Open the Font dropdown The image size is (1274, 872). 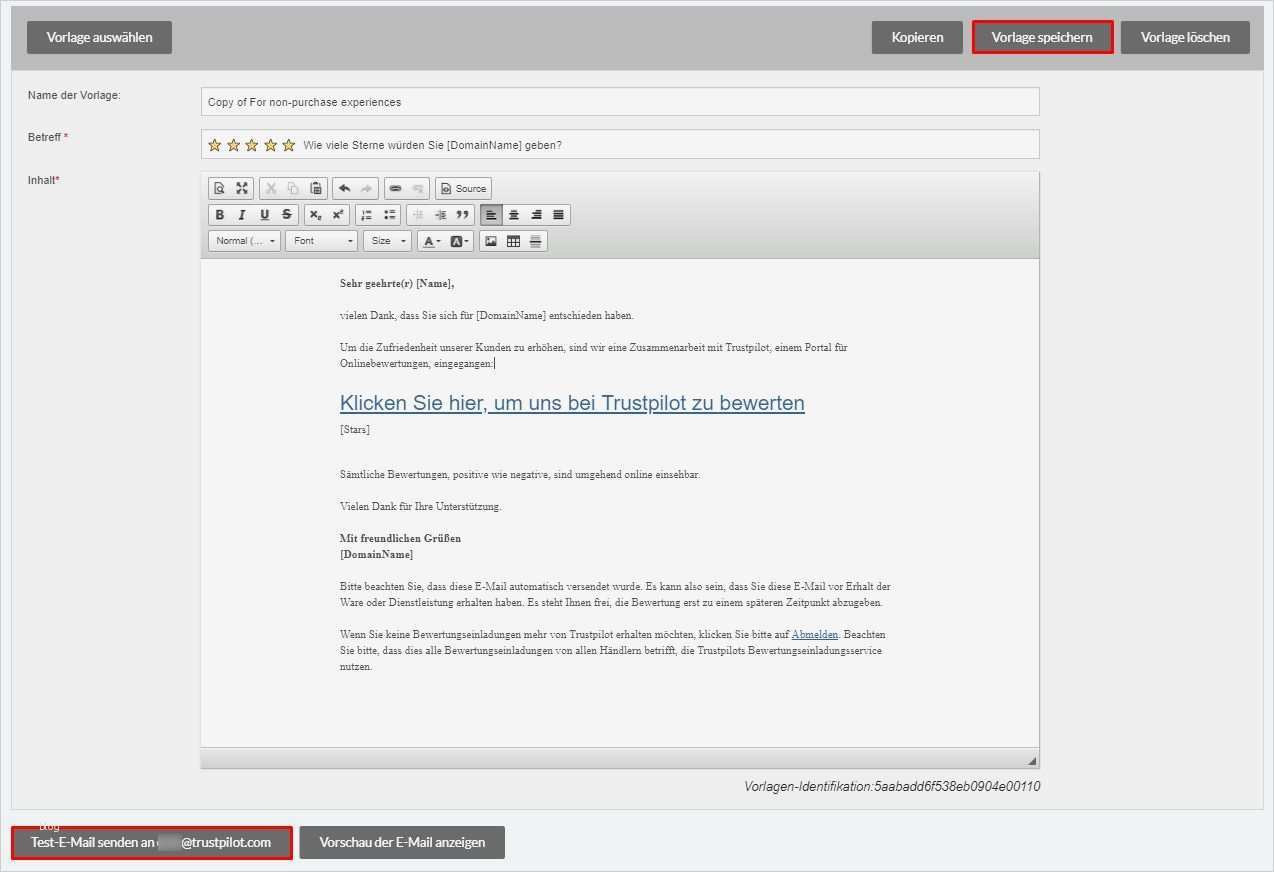(321, 241)
